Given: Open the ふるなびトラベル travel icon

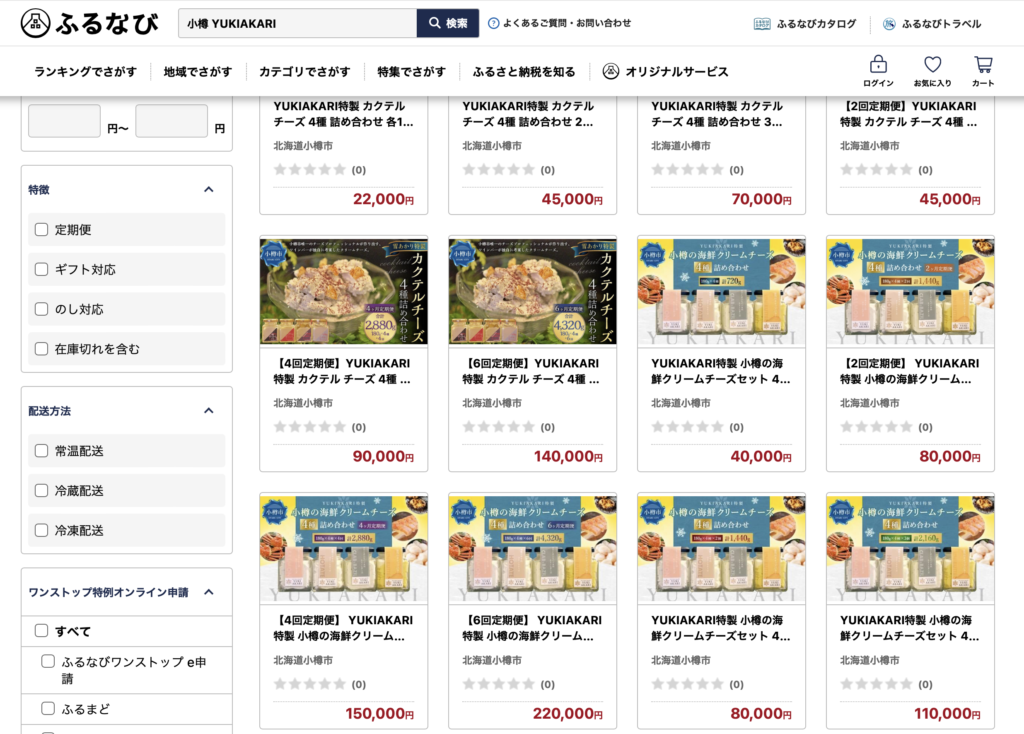Looking at the screenshot, I should coord(889,24).
